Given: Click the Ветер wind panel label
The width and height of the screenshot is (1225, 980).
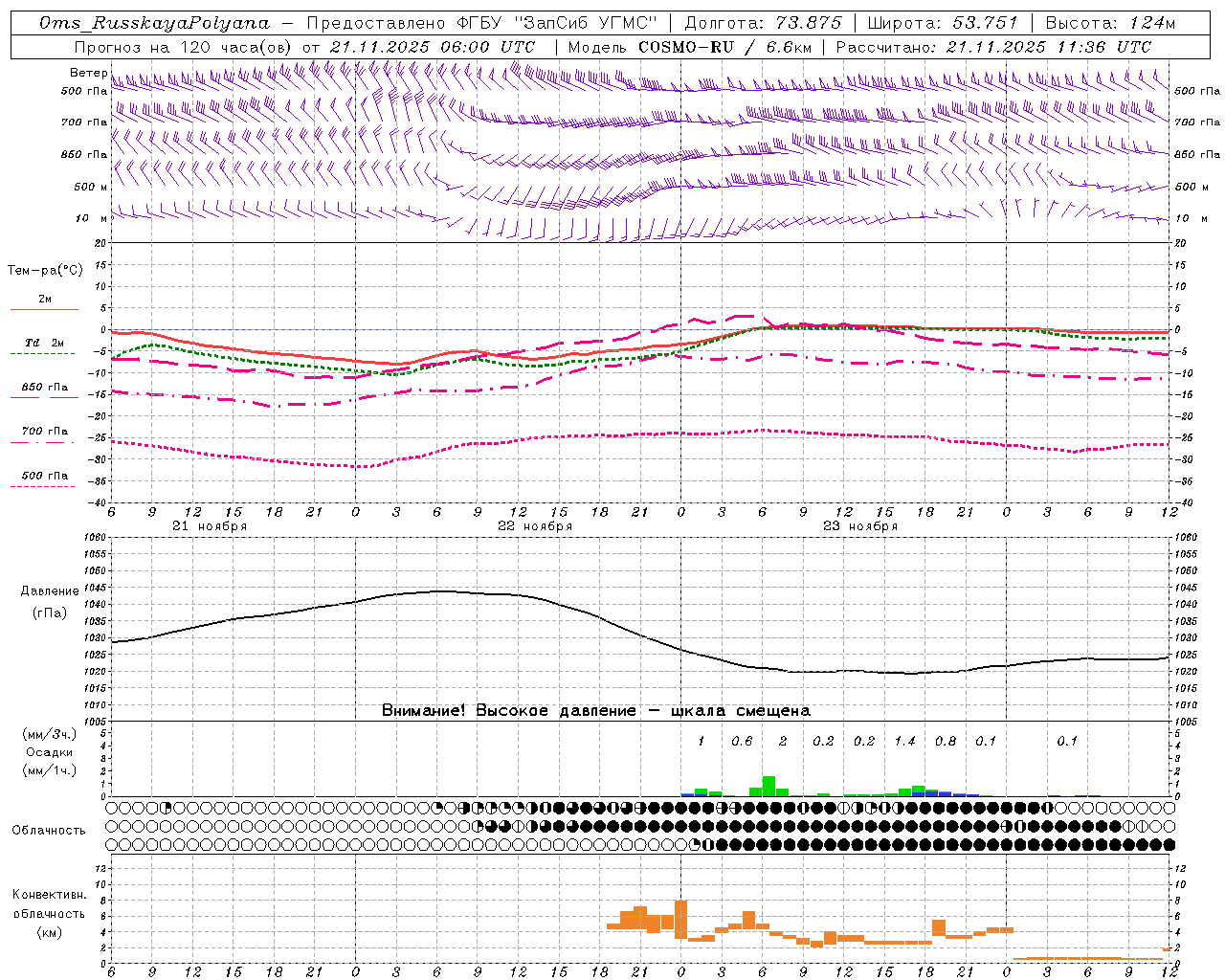Looking at the screenshot, I should [88, 73].
